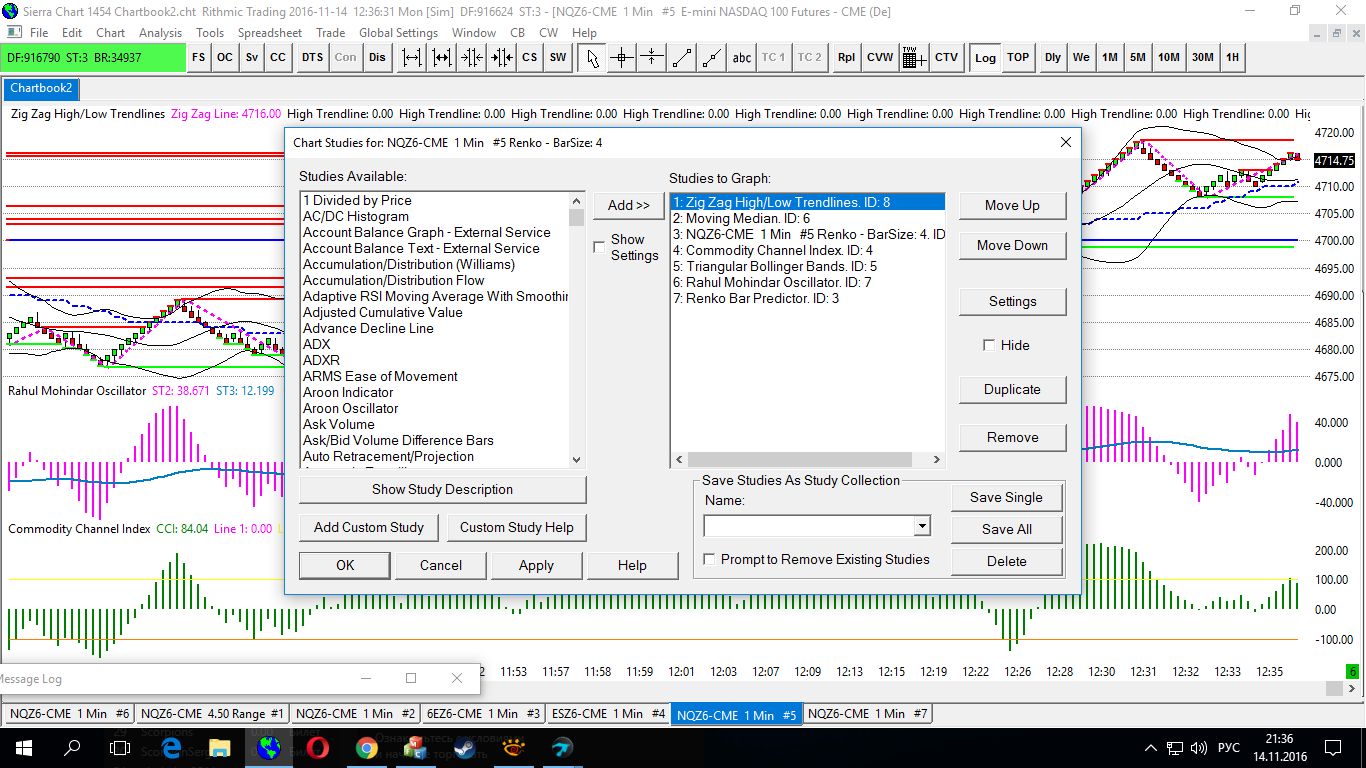The width and height of the screenshot is (1366, 768).
Task: Click OK in Chart Studies dialog
Action: (x=345, y=565)
